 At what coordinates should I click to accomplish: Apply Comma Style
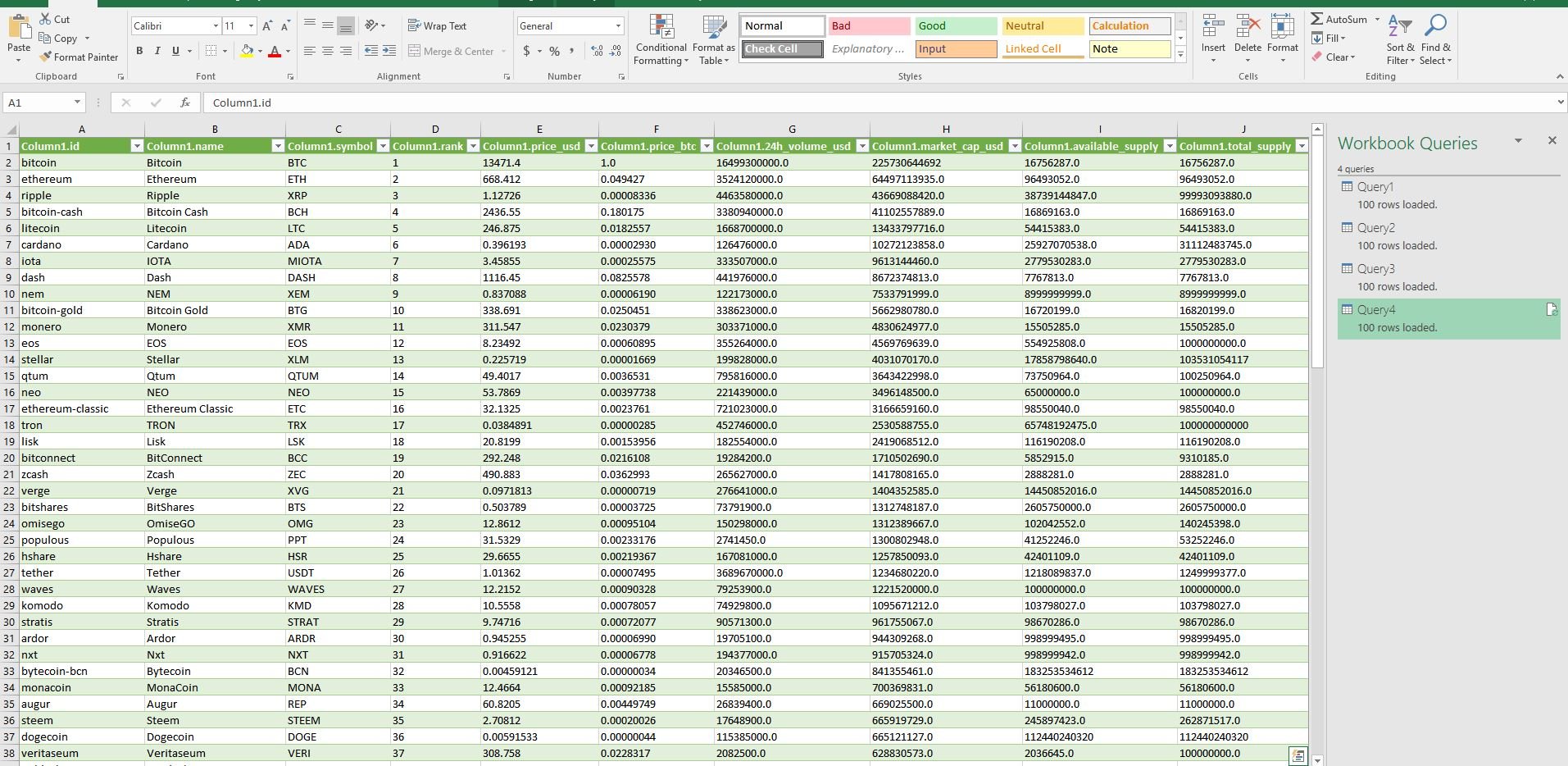(572, 51)
